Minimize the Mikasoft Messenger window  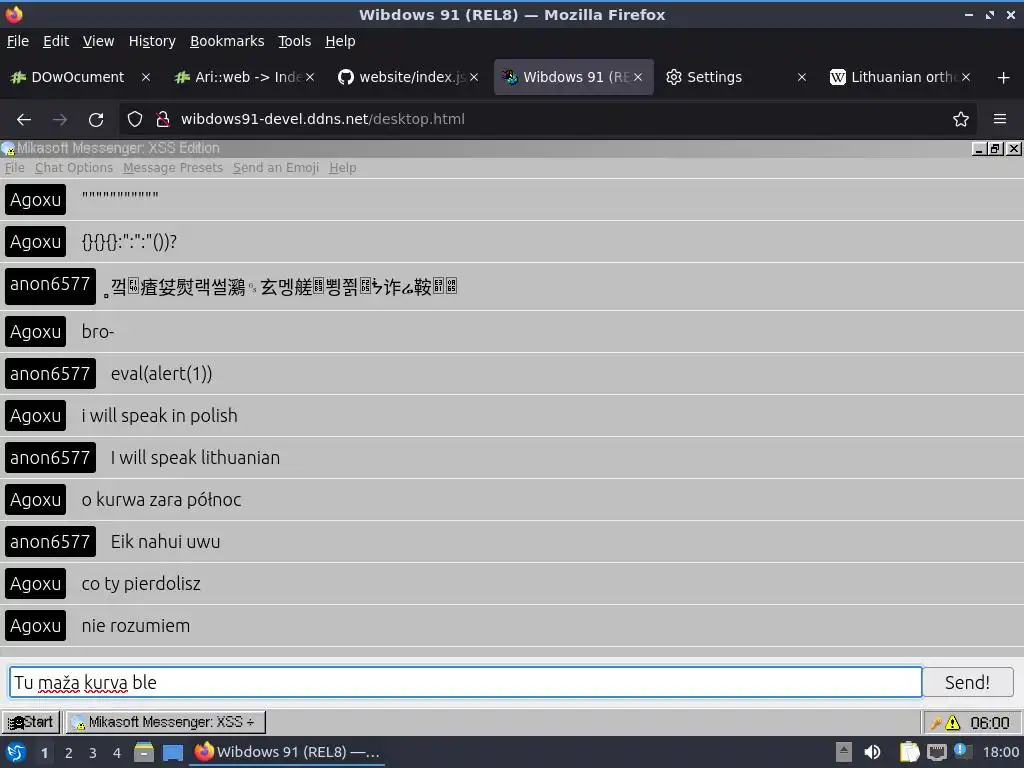coord(978,149)
